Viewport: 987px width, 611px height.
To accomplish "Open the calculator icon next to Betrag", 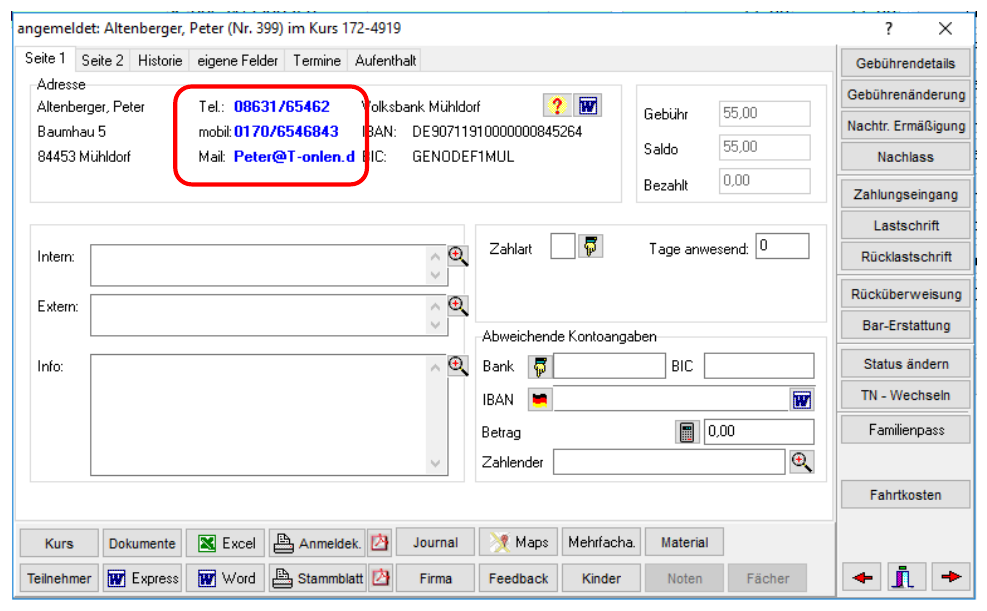I will click(x=687, y=432).
